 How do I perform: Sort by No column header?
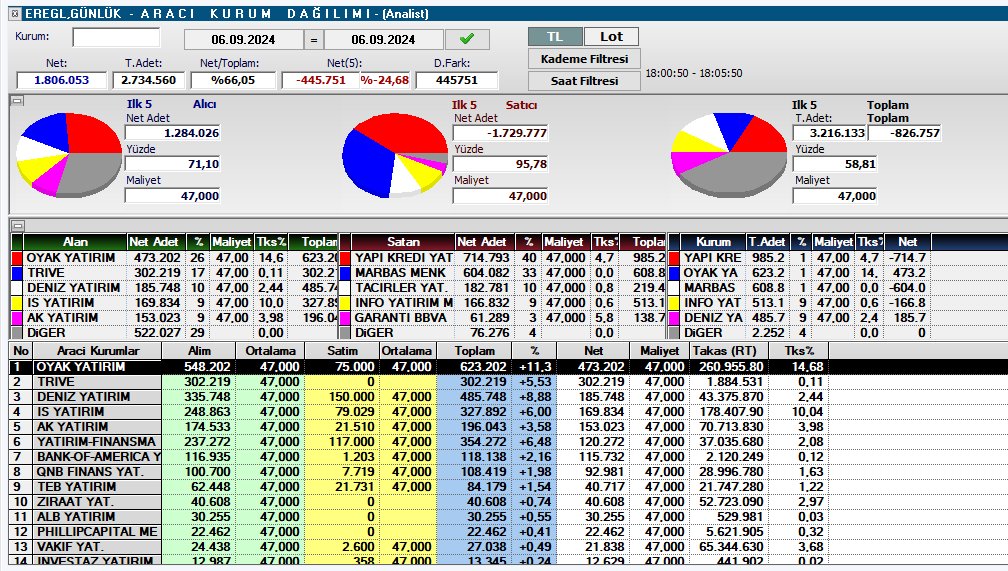(x=21, y=351)
